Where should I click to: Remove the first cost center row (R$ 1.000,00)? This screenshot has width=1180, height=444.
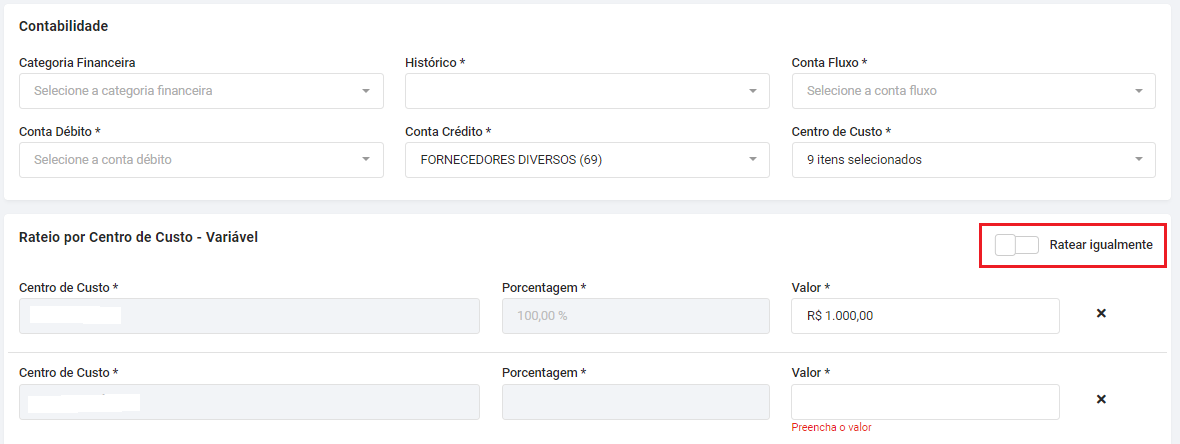click(1101, 314)
